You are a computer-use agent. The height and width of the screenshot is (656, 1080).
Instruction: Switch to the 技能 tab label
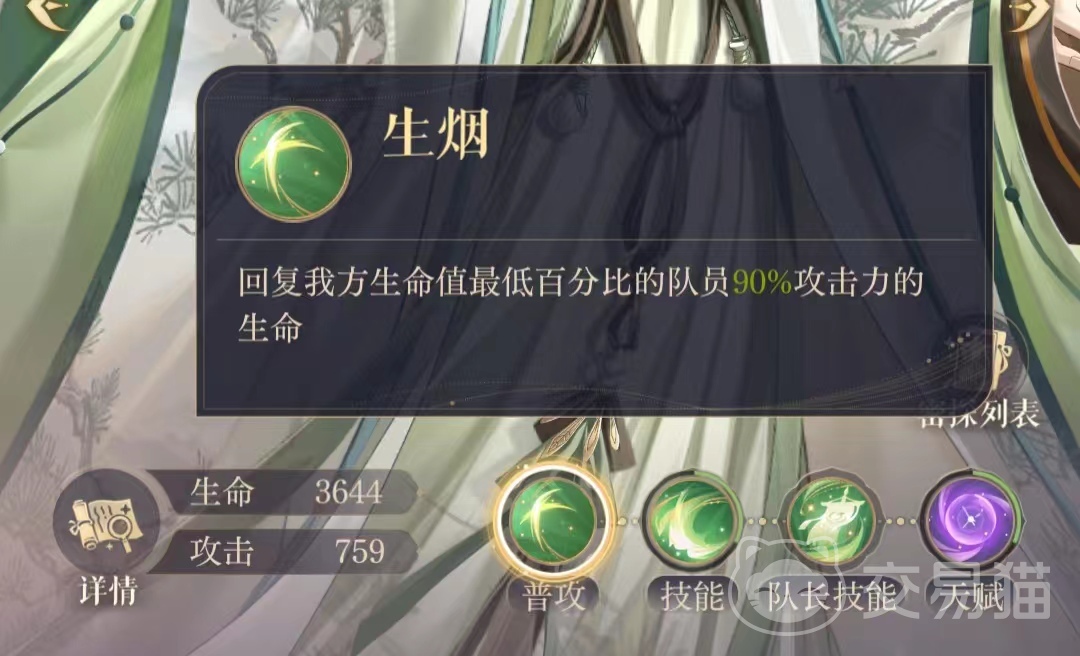692,597
